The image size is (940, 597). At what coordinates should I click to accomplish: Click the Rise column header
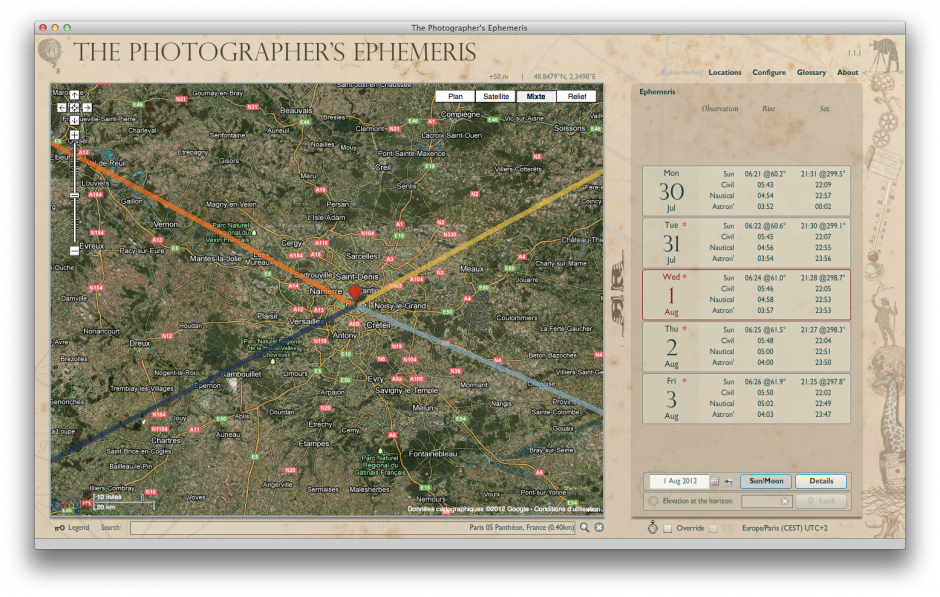[769, 108]
